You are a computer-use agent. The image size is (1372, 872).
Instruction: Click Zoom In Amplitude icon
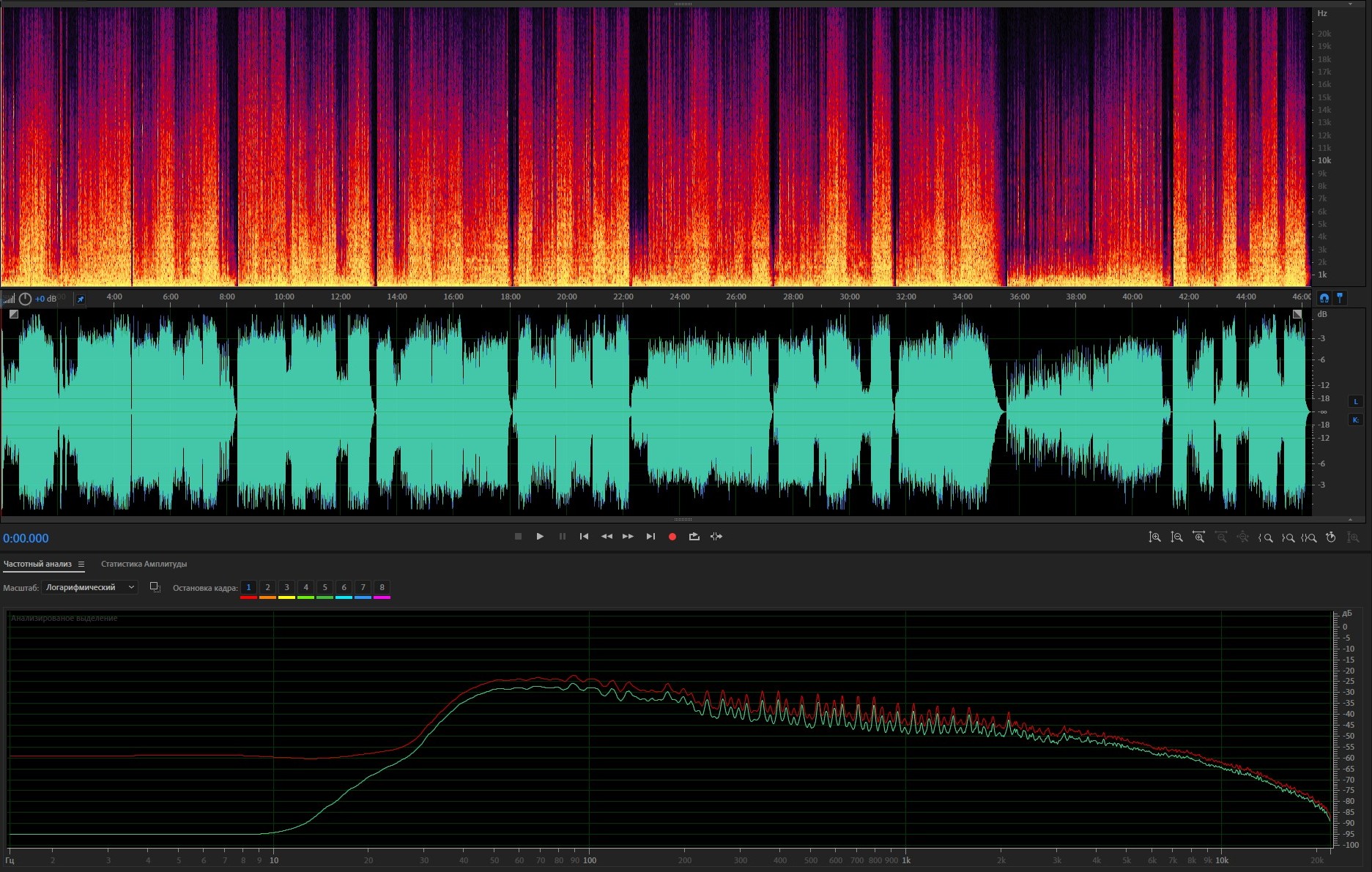click(1154, 537)
